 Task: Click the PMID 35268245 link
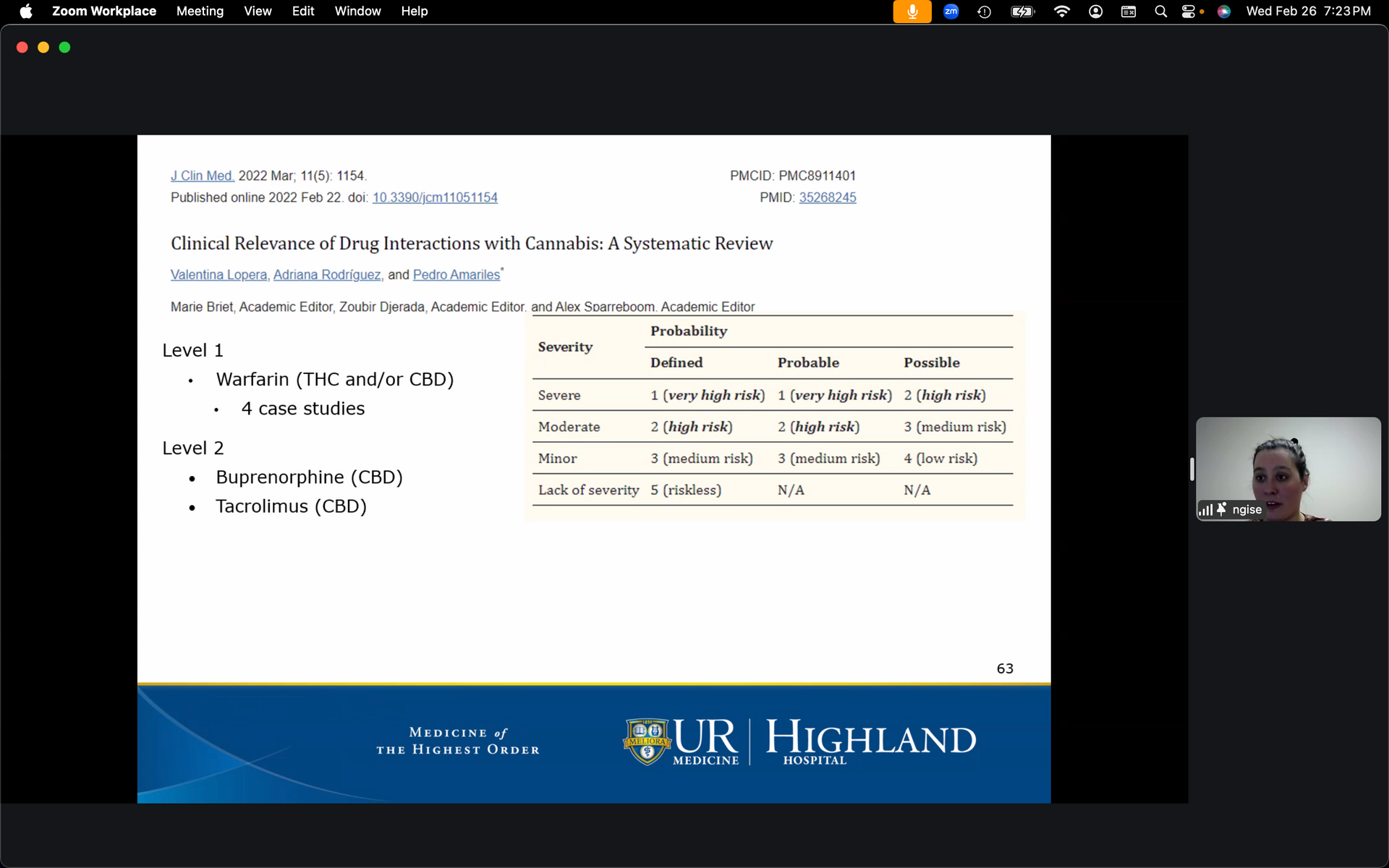point(827,197)
